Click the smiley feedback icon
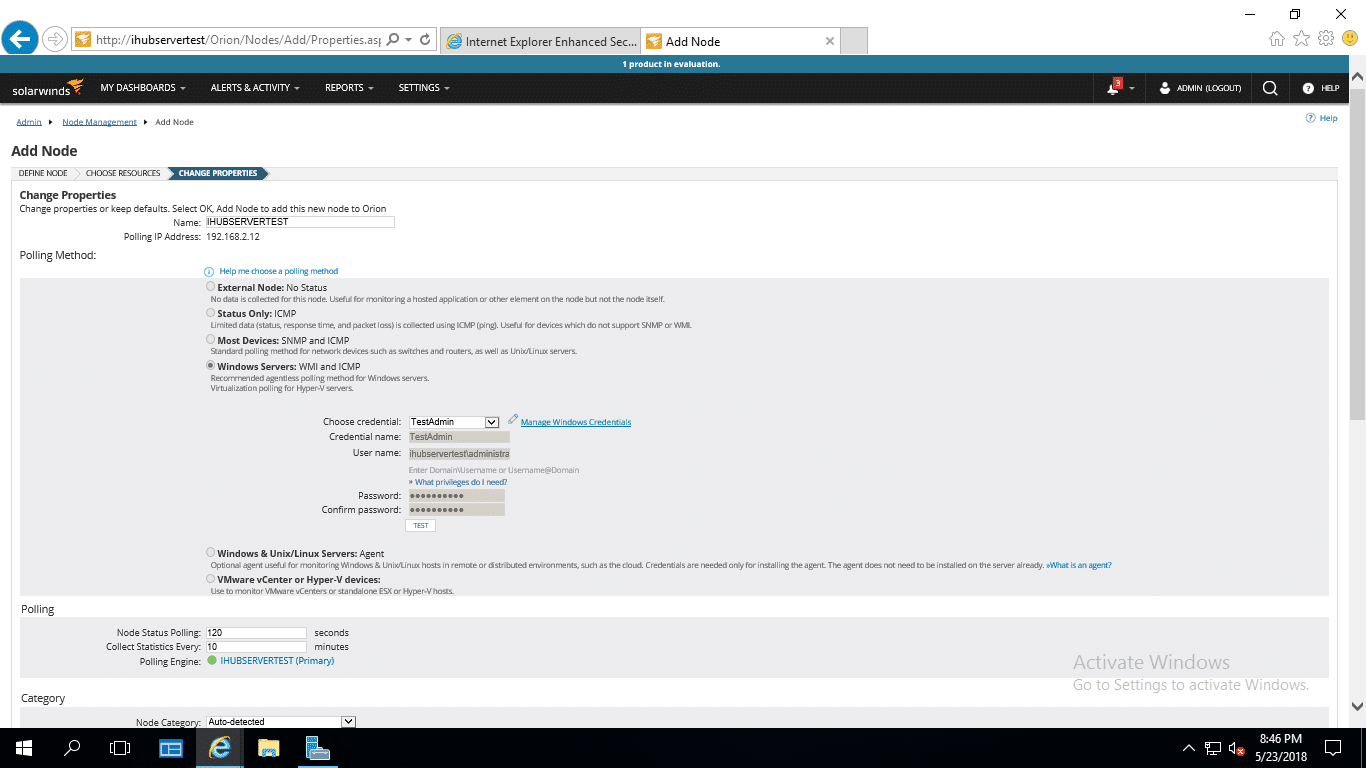This screenshot has height=768, width=1366. click(x=1350, y=39)
